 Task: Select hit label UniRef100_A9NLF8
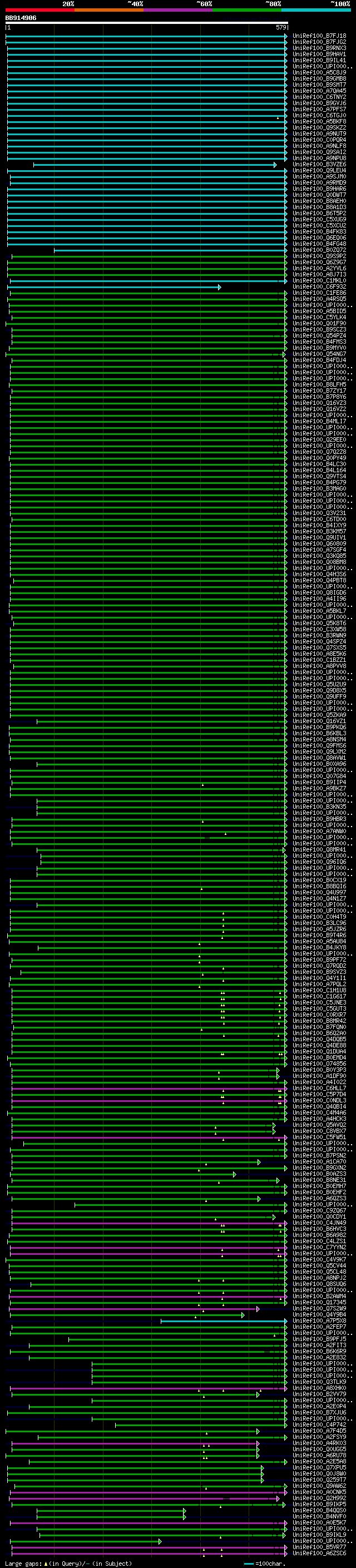(319, 146)
